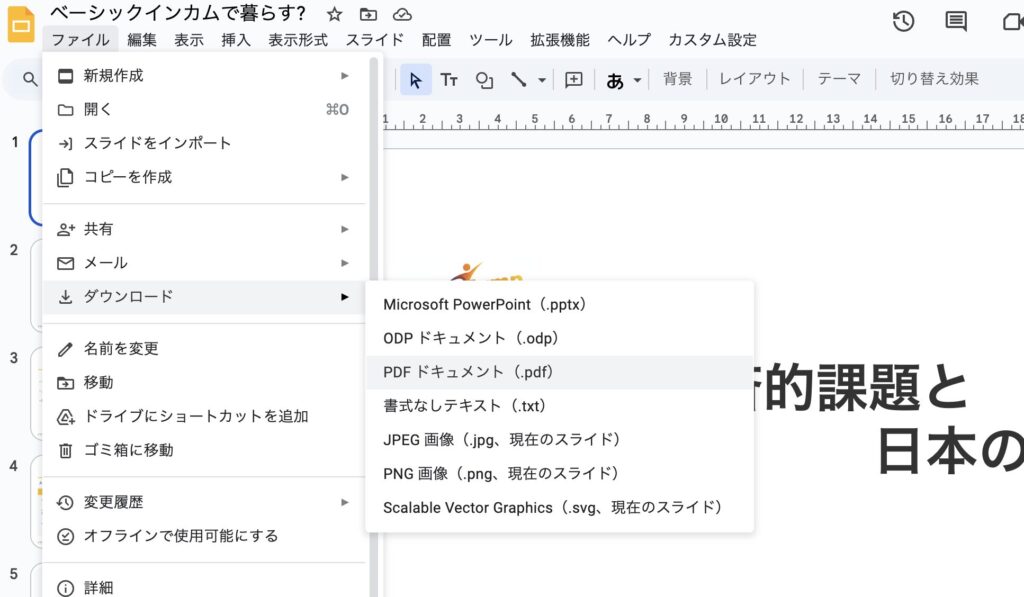
Task: Select the shape tool in toolbar
Action: 484,80
